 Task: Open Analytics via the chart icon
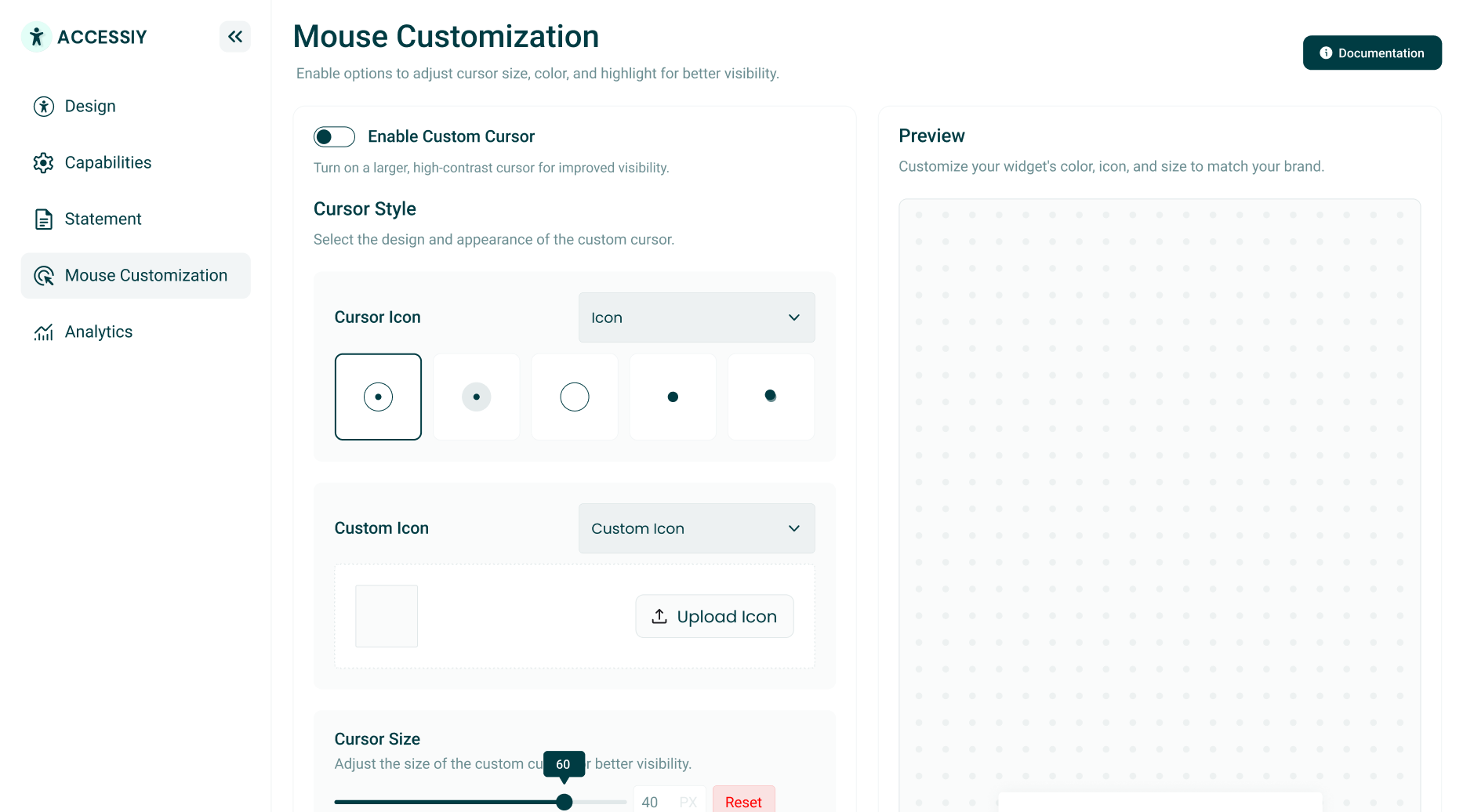[x=43, y=332]
